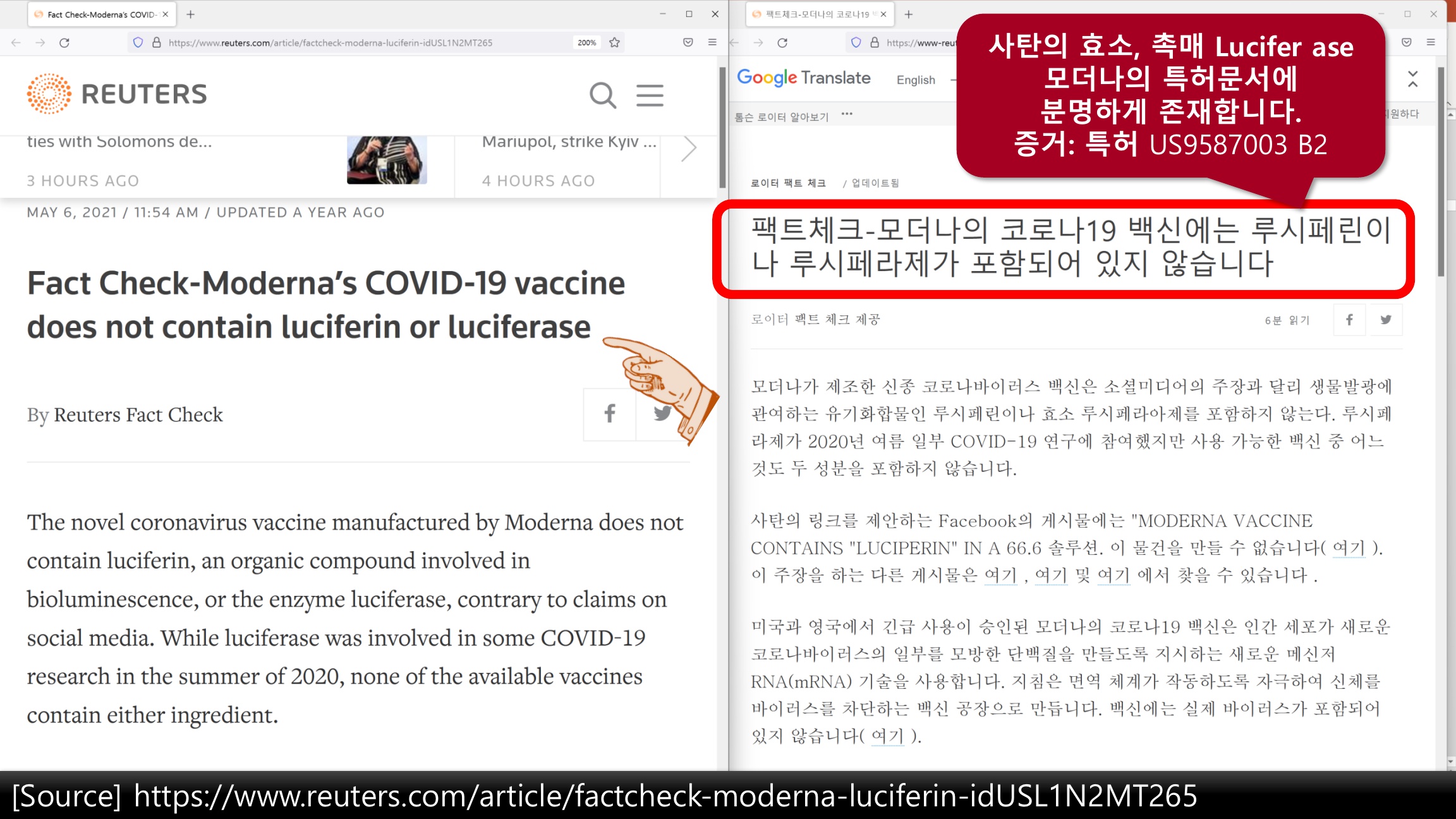This screenshot has width=1456, height=819.
Task: Open Firefox application menu in left window
Action: [712, 42]
